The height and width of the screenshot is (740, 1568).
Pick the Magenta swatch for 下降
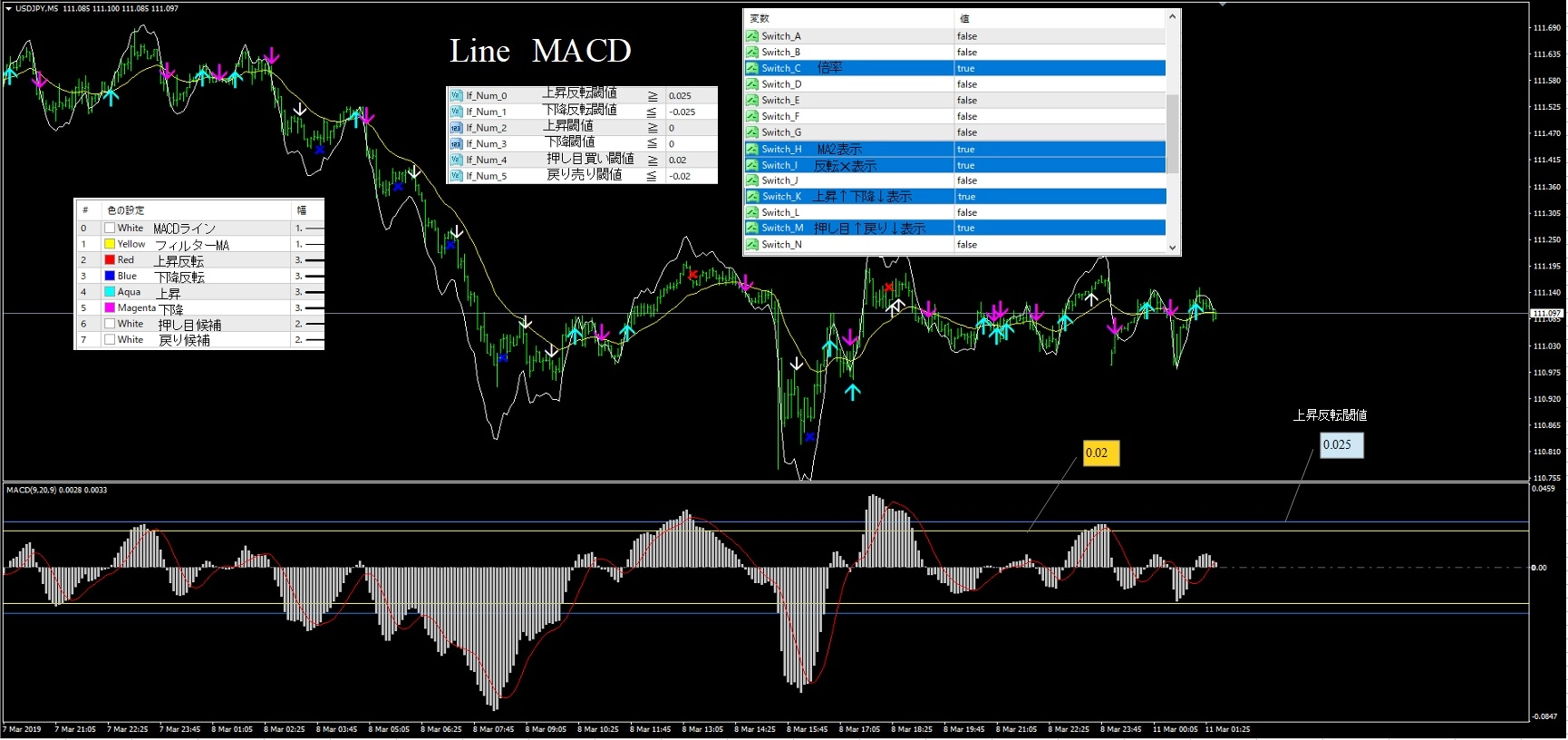coord(110,308)
